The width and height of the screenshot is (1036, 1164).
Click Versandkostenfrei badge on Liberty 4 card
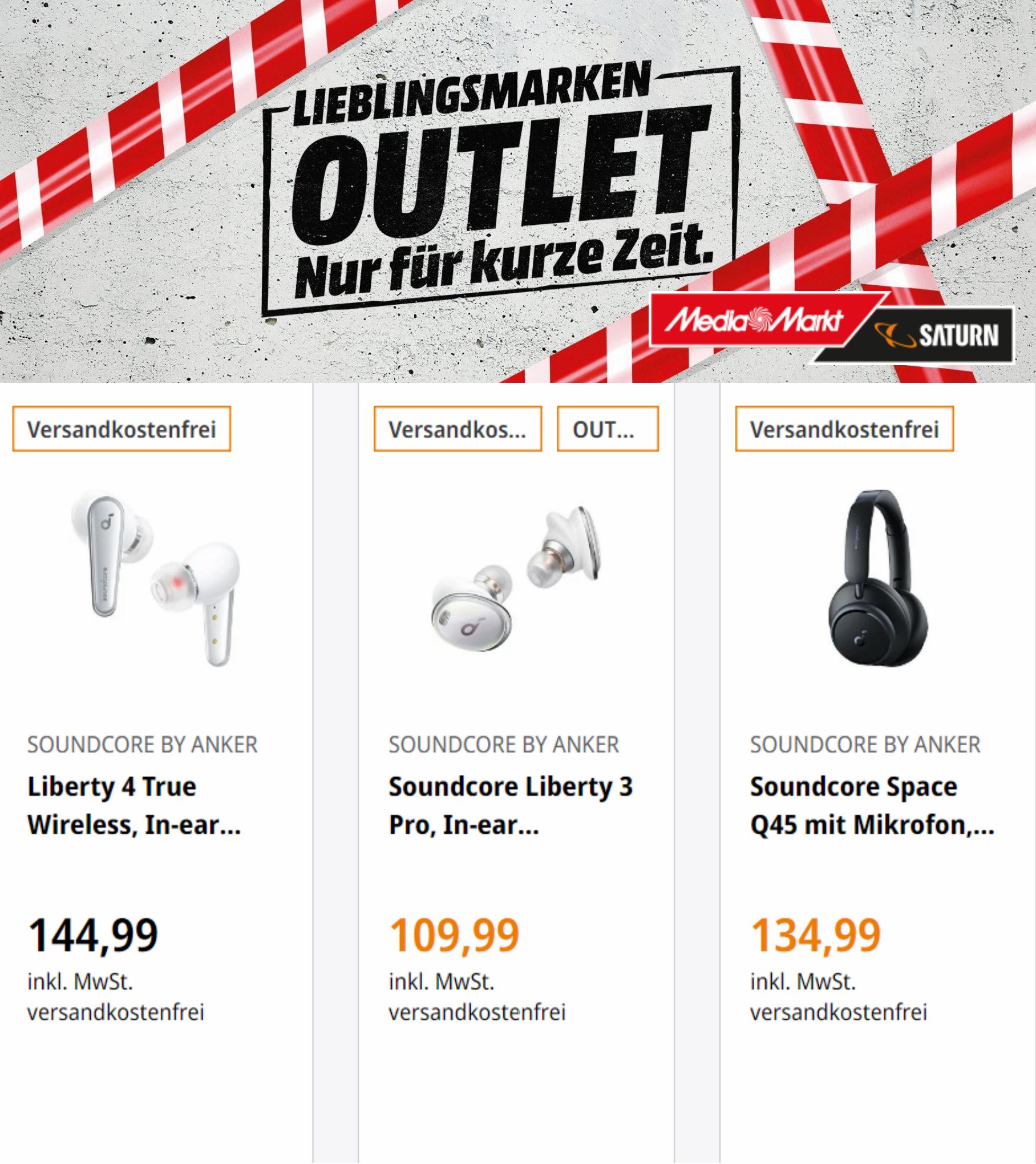(x=122, y=429)
